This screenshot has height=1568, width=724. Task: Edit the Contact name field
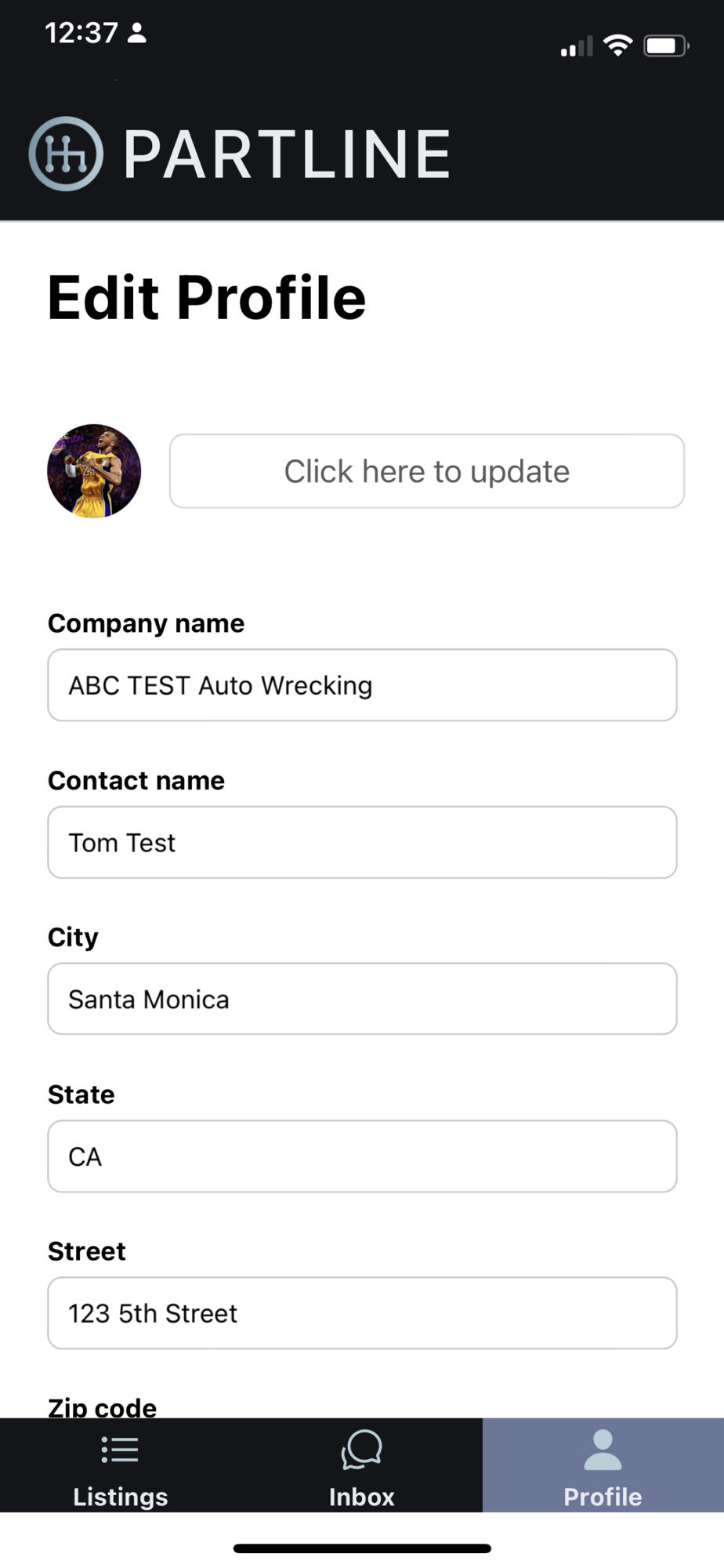click(x=362, y=842)
